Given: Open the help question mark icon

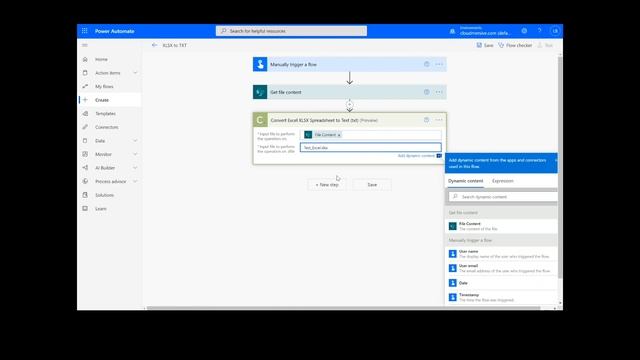Looking at the screenshot, I should [539, 31].
